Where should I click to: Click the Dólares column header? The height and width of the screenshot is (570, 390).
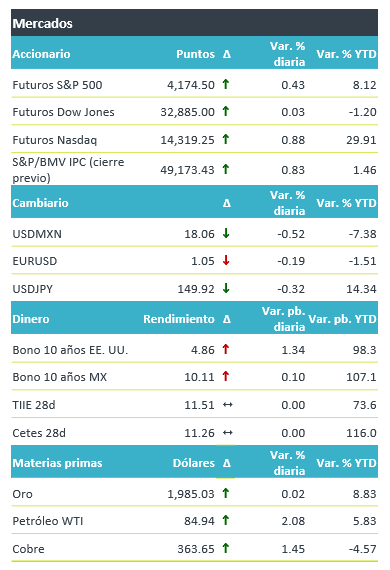pyautogui.click(x=194, y=463)
